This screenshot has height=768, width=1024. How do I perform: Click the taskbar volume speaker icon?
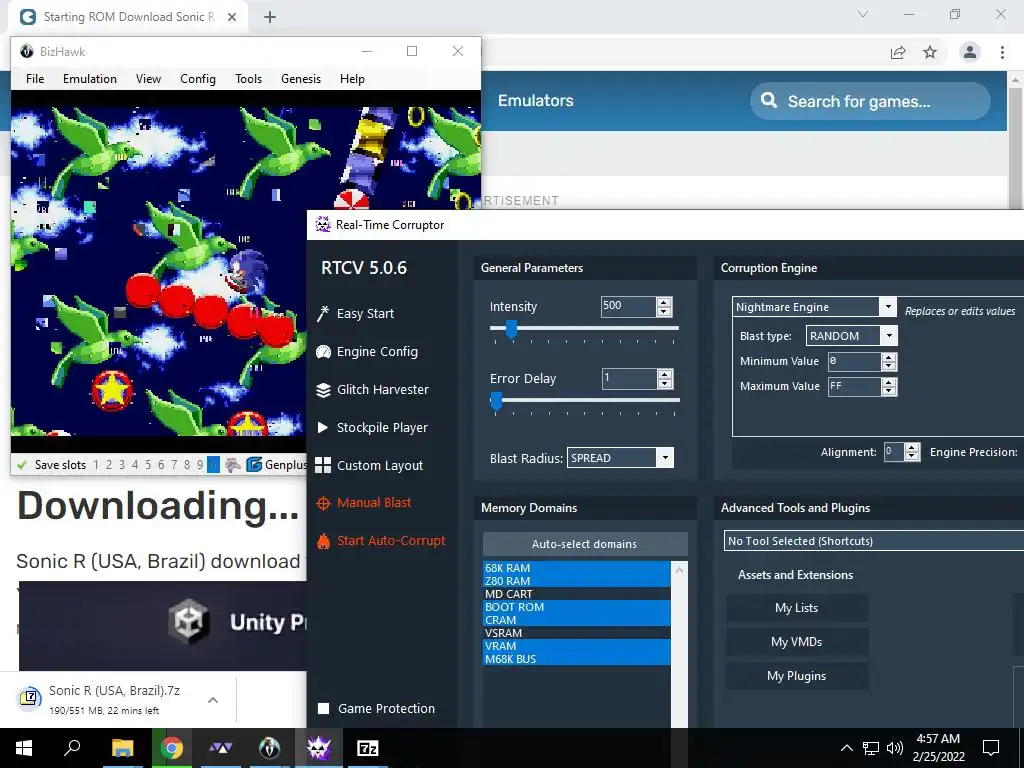point(895,748)
